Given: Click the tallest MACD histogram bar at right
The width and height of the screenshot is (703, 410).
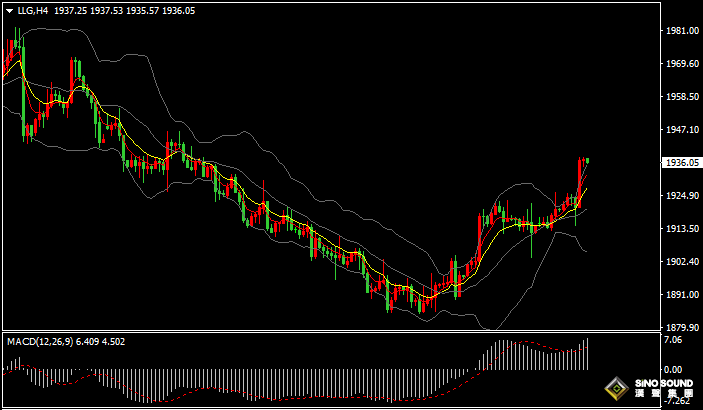Looking at the screenshot, I should [586, 354].
